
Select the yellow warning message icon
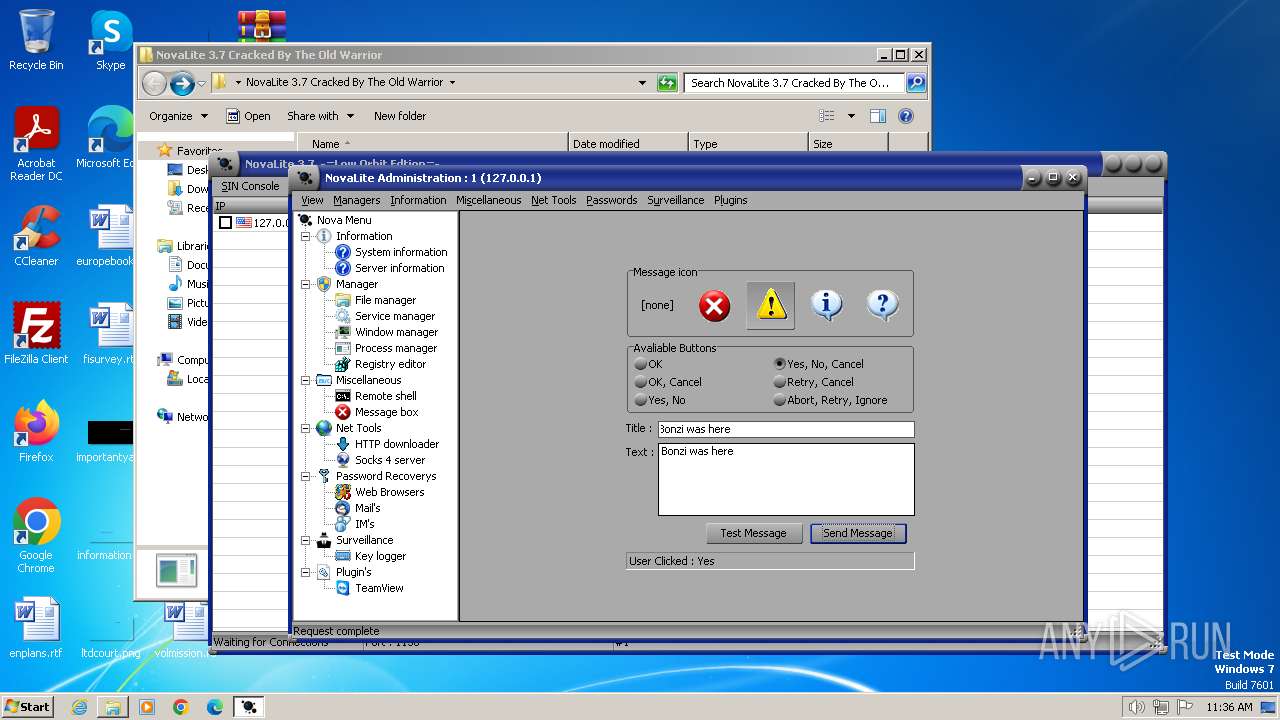pos(771,305)
